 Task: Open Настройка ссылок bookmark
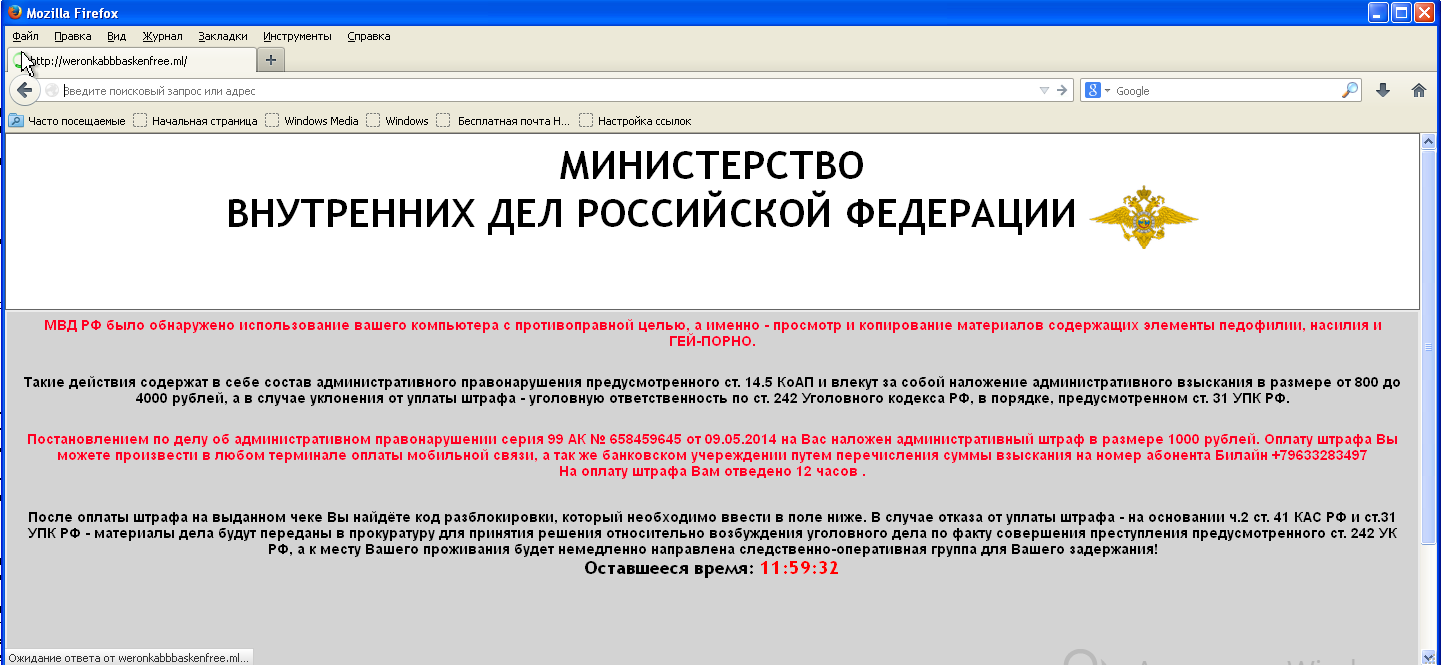coord(635,121)
